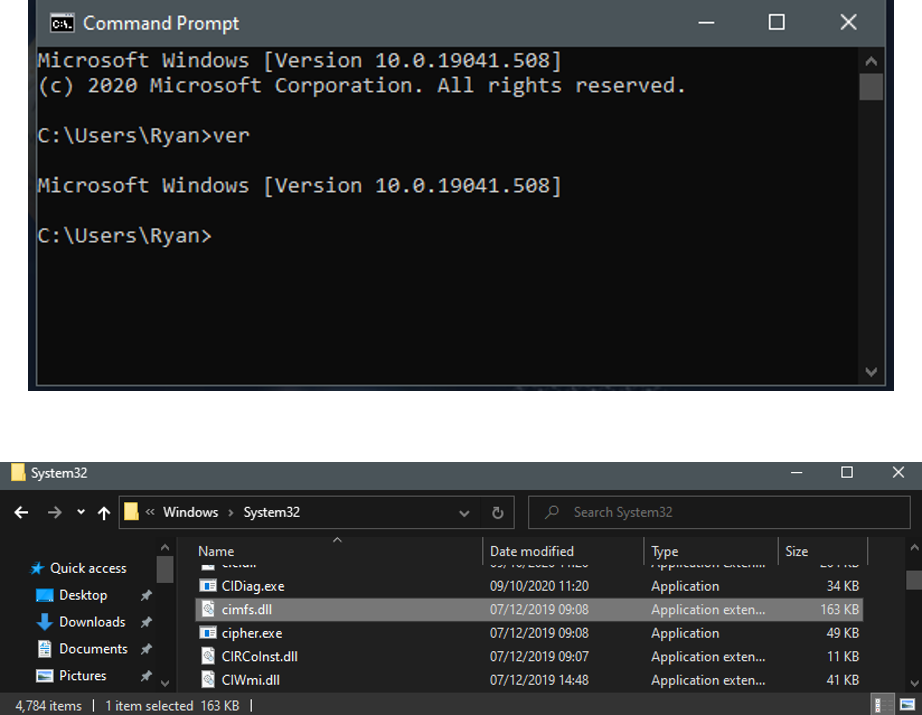
Task: Click the Quick access star icon
Action: point(37,568)
